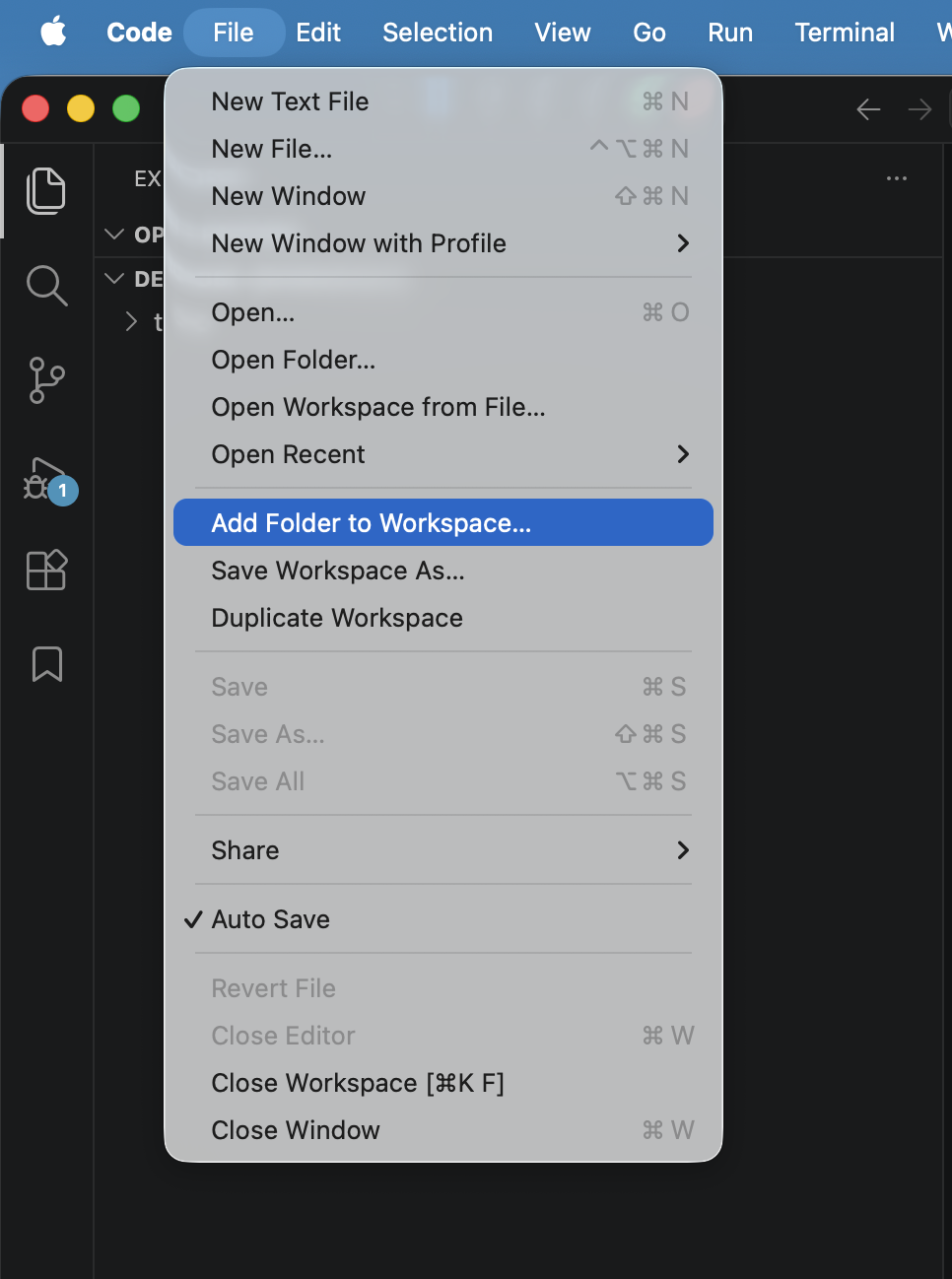This screenshot has width=952, height=1279.
Task: Open the Run menu
Action: [730, 33]
